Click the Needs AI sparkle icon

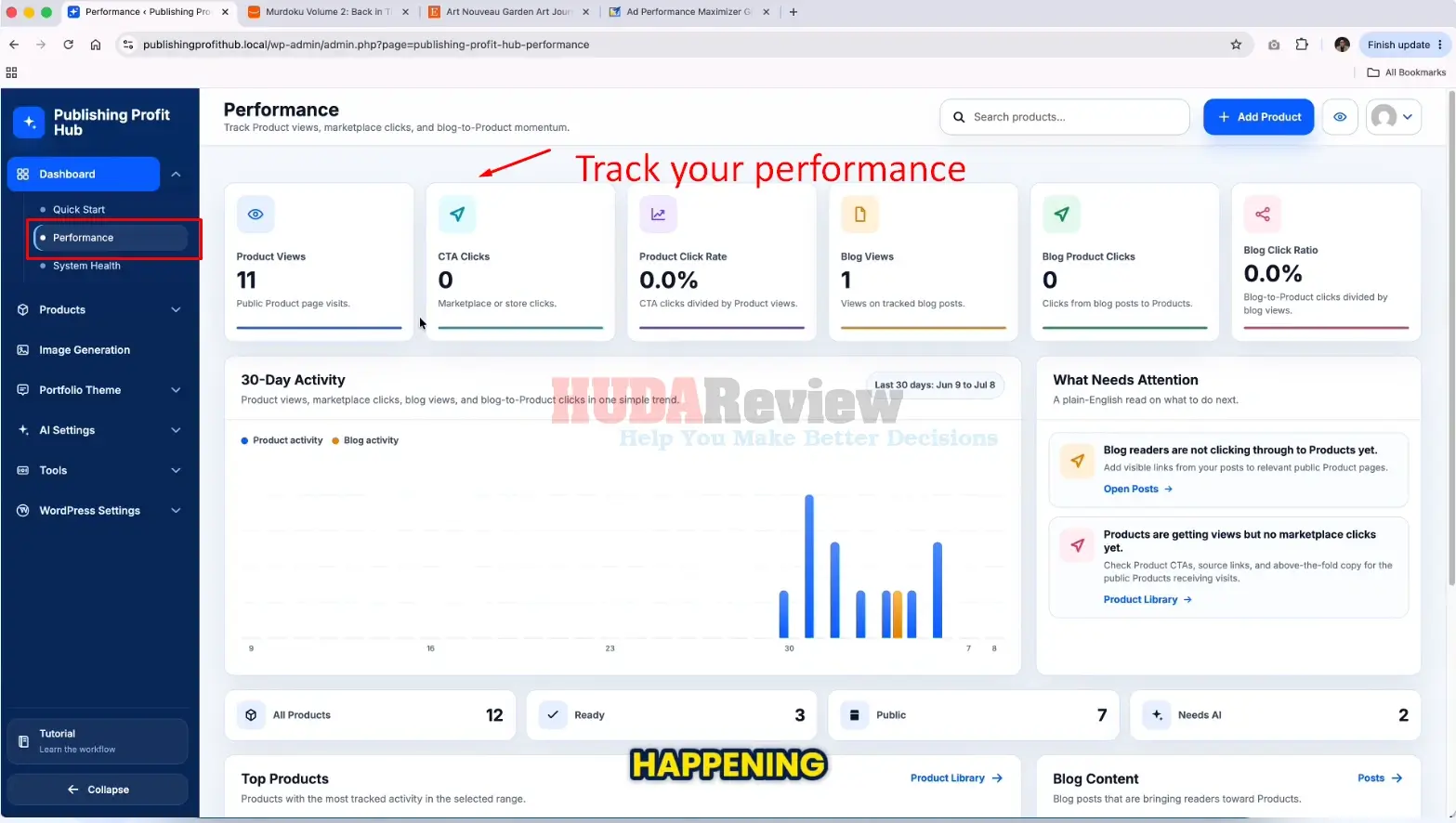[1157, 715]
